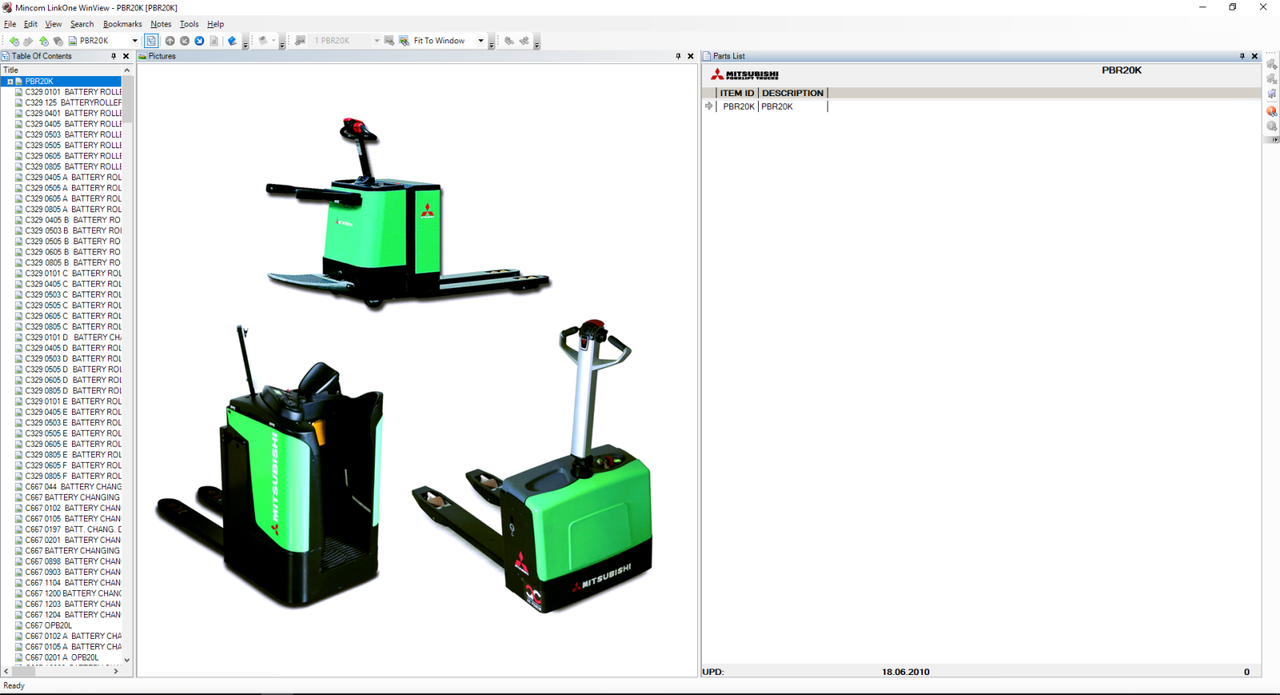Click the add-to-cart icon in the side toolbar
The width and height of the screenshot is (1280, 695).
click(1272, 64)
